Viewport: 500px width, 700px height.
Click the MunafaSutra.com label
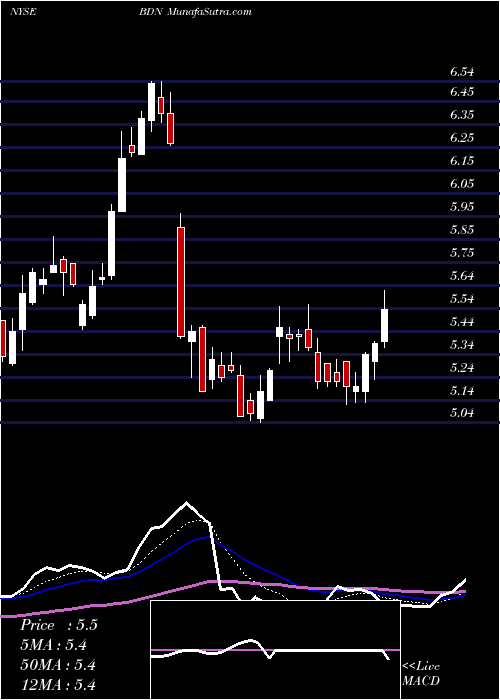coord(210,12)
